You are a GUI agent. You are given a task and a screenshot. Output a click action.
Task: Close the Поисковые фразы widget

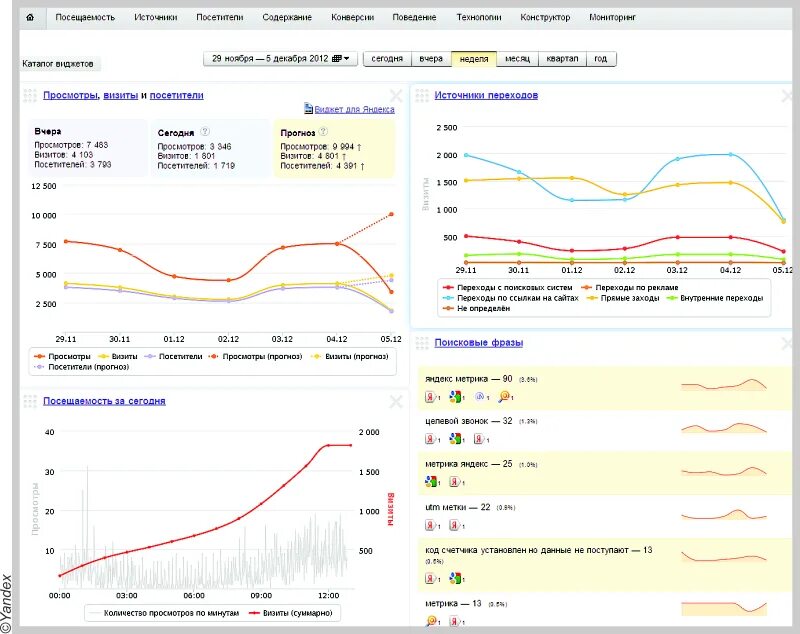tap(788, 343)
